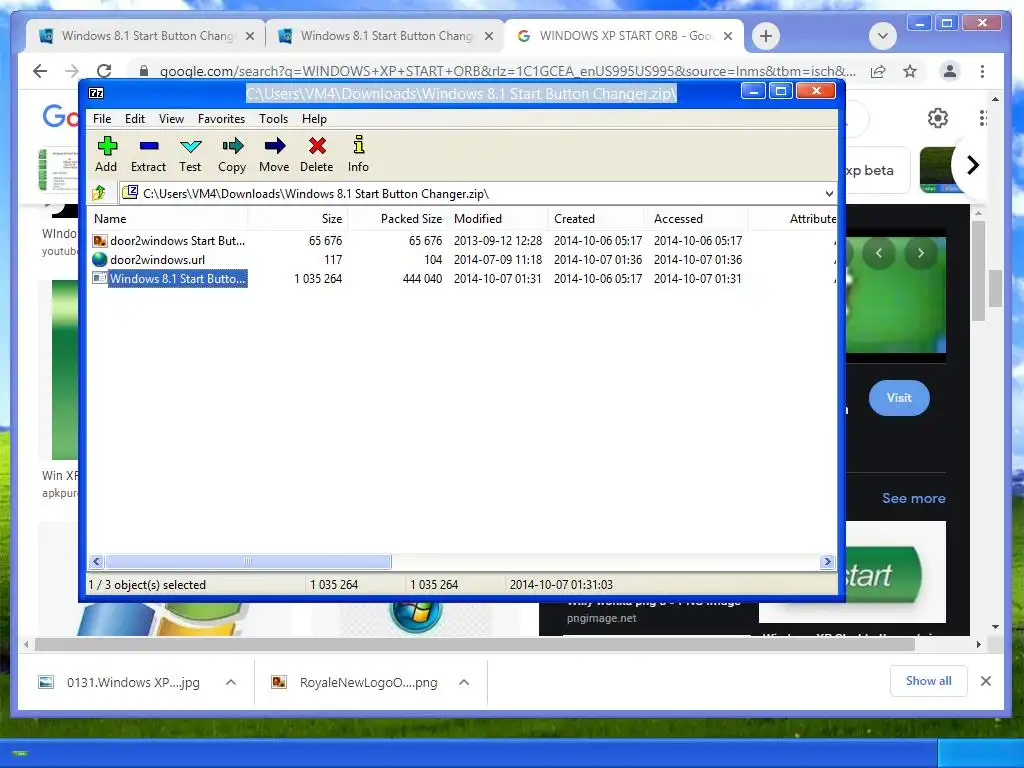Click the Google logo
Screen dimensions: 1024x768
(61, 117)
